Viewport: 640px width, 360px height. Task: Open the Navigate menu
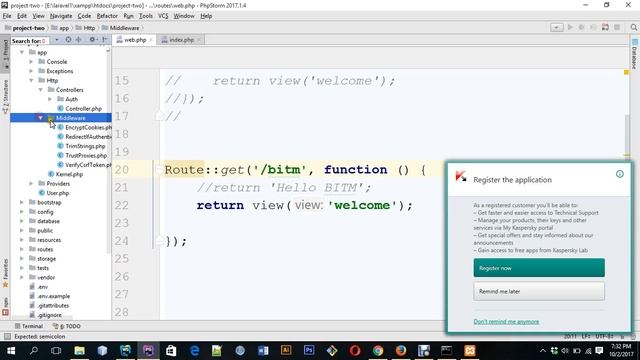(61, 16)
